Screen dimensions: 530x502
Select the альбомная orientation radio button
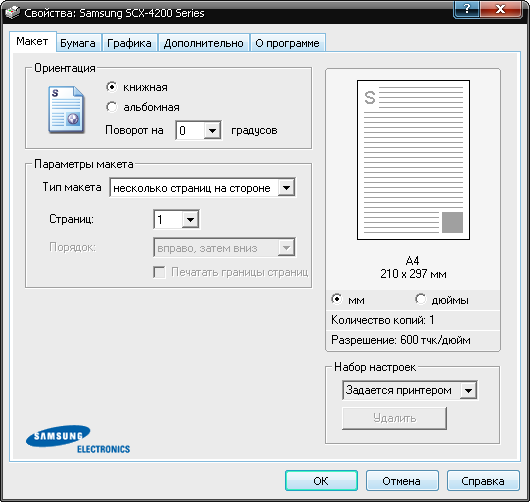pyautogui.click(x=111, y=107)
